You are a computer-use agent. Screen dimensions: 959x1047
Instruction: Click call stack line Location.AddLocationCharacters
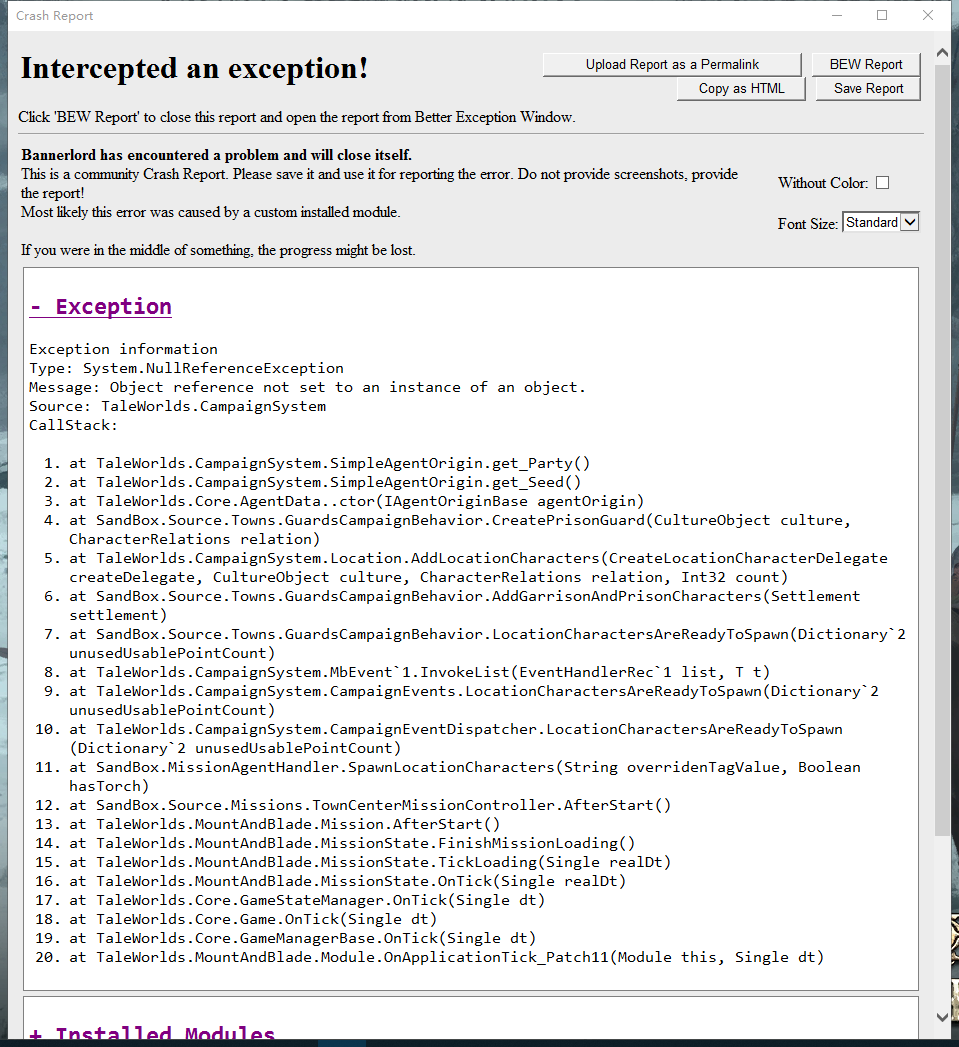(x=478, y=568)
